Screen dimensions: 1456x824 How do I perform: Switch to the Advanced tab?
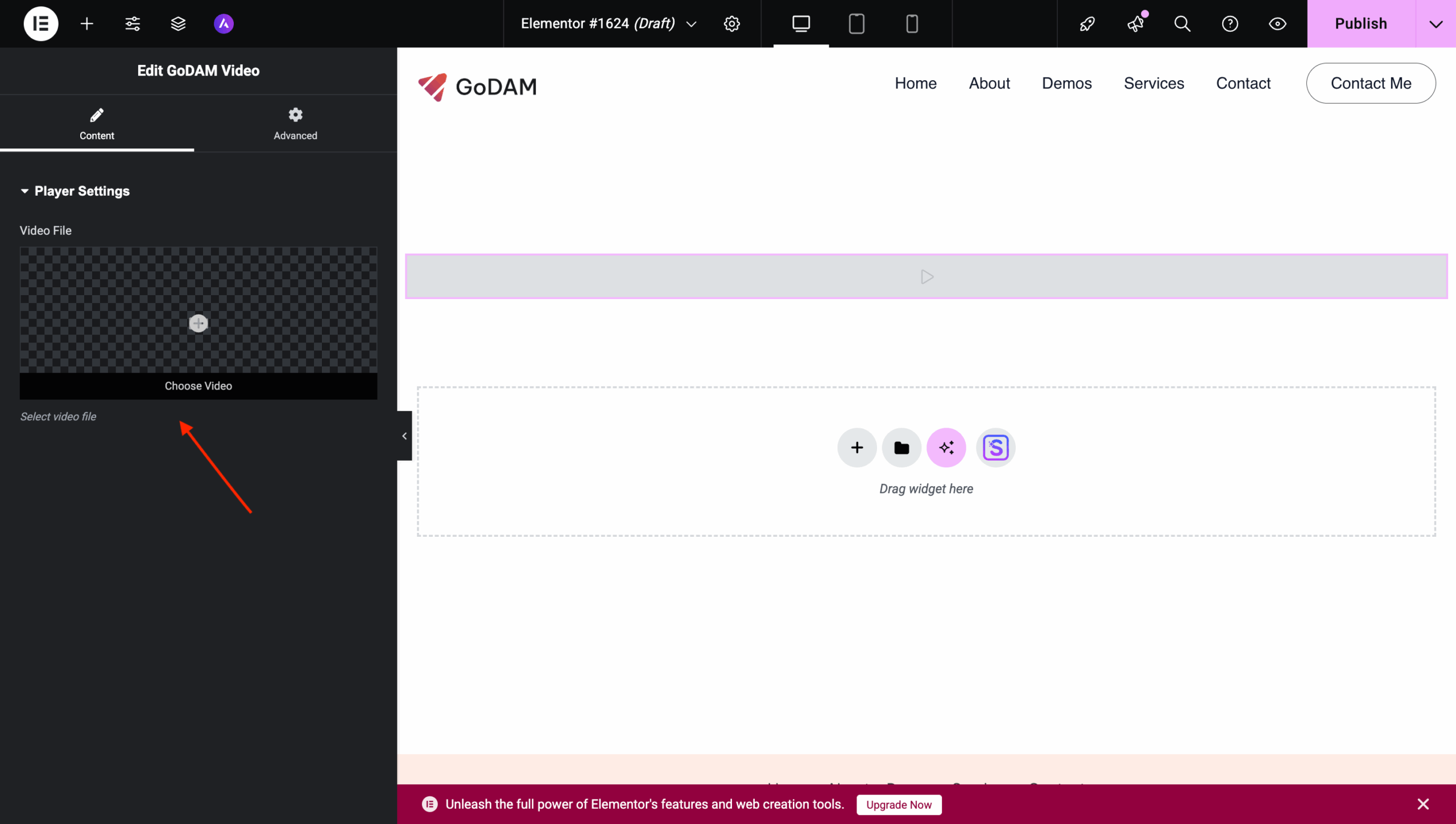295,123
